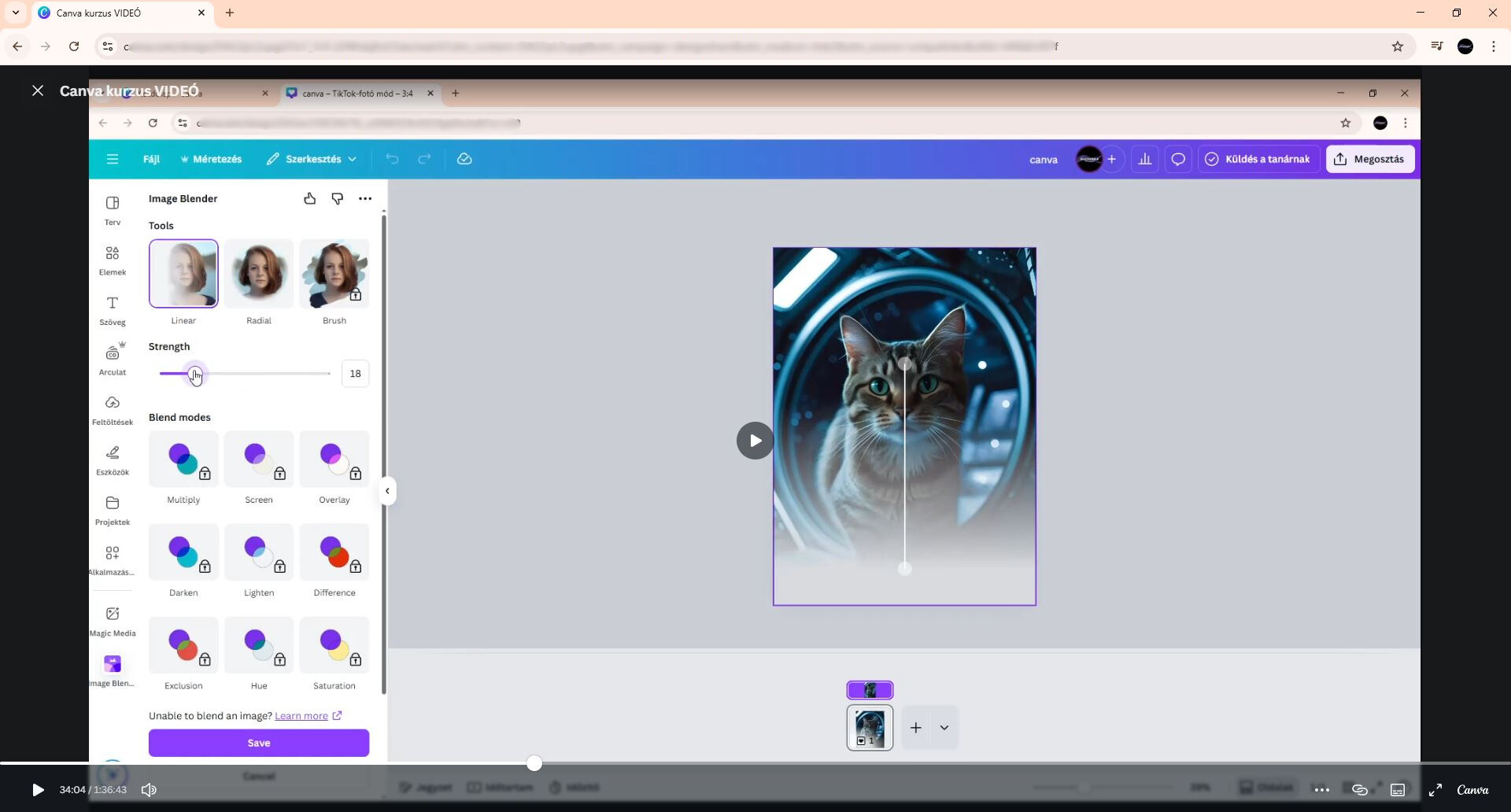This screenshot has width=1511, height=812.
Task: Expand the chevron next to add page
Action: (x=944, y=728)
